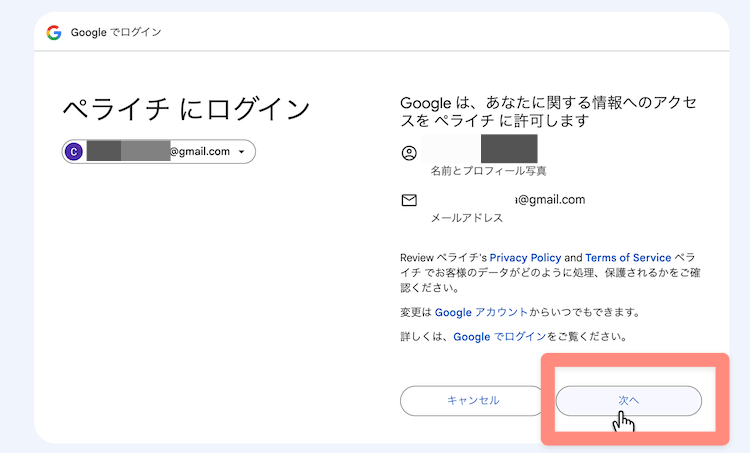750x453 pixels.
Task: Click the キャンセル button
Action: [473, 401]
